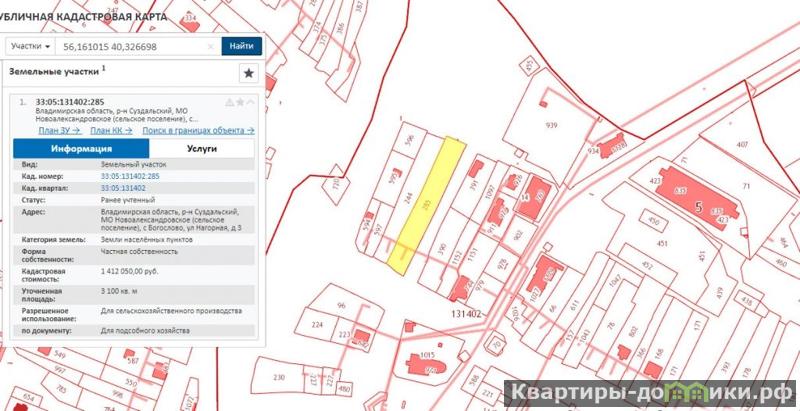Open the План КК link

(111, 131)
